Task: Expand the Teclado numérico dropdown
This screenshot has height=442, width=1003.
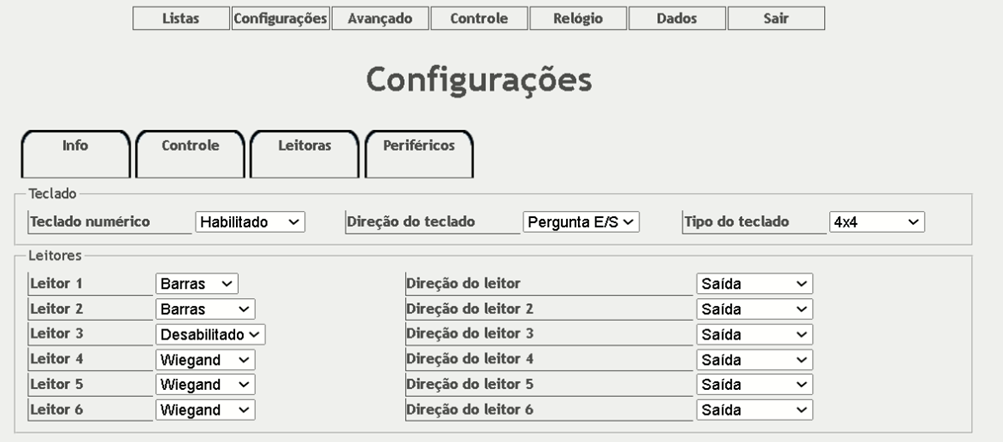Action: 250,222
